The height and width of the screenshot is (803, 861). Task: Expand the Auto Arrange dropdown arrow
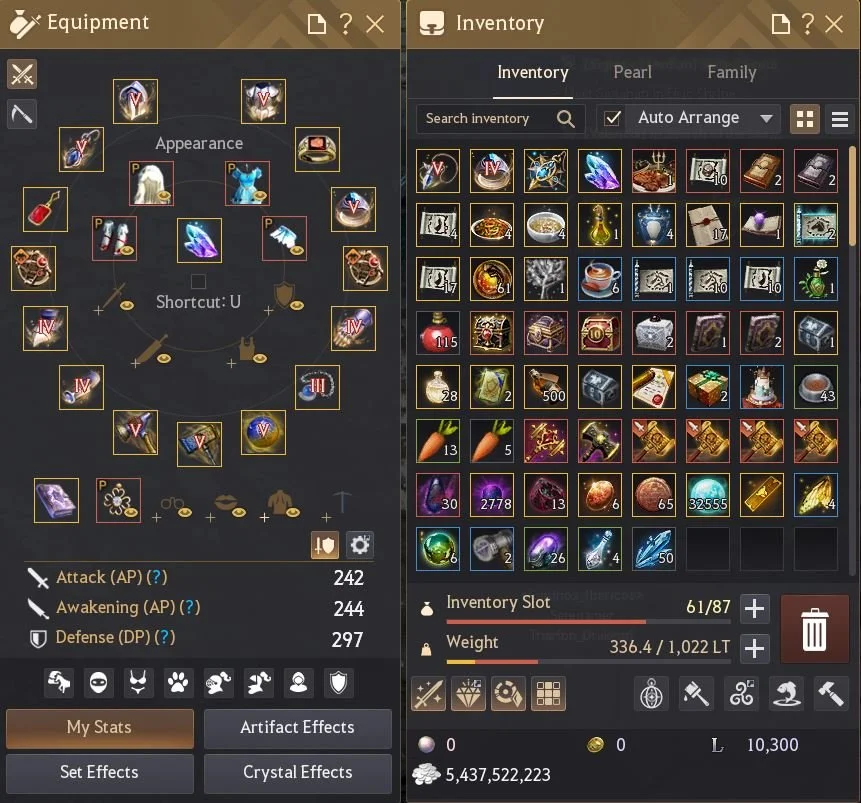(767, 118)
